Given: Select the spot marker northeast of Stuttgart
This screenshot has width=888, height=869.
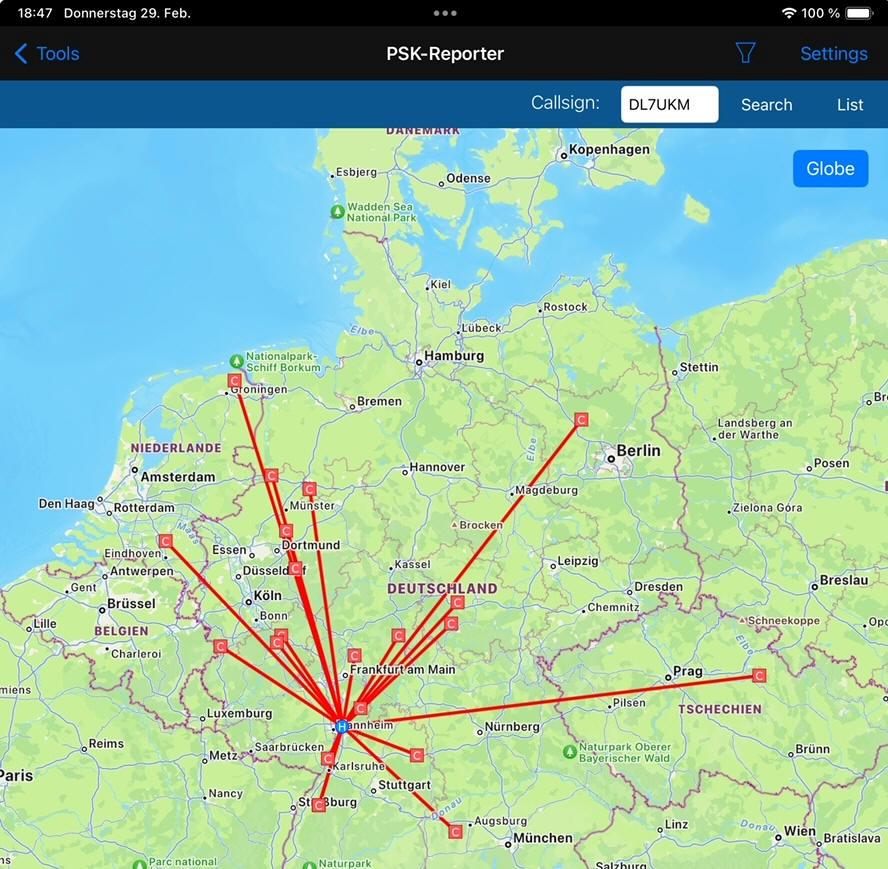Looking at the screenshot, I should [417, 755].
